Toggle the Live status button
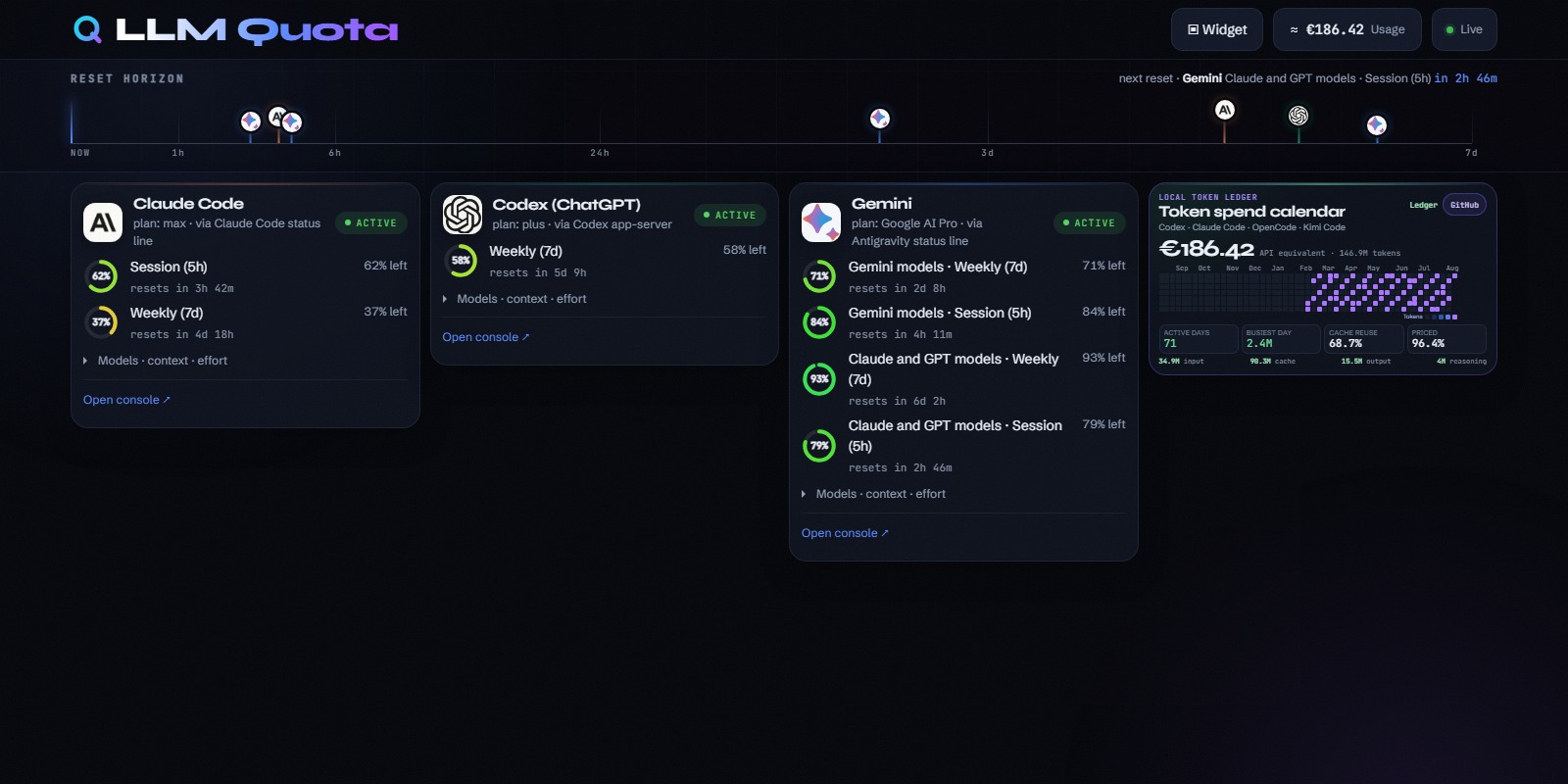Screen dimensions: 1568x784 click(1464, 29)
